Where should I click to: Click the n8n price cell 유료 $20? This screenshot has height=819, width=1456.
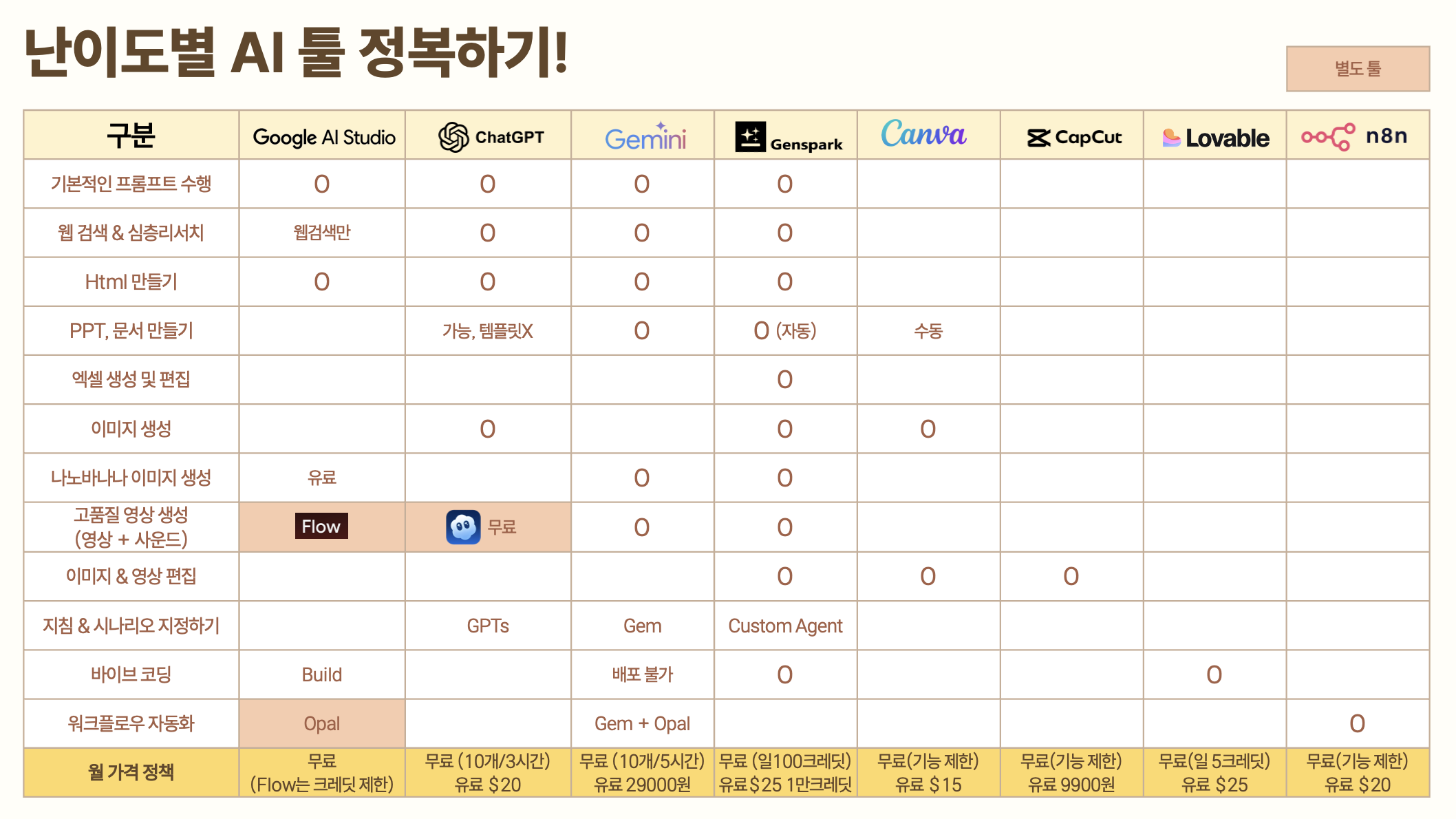tap(1357, 785)
